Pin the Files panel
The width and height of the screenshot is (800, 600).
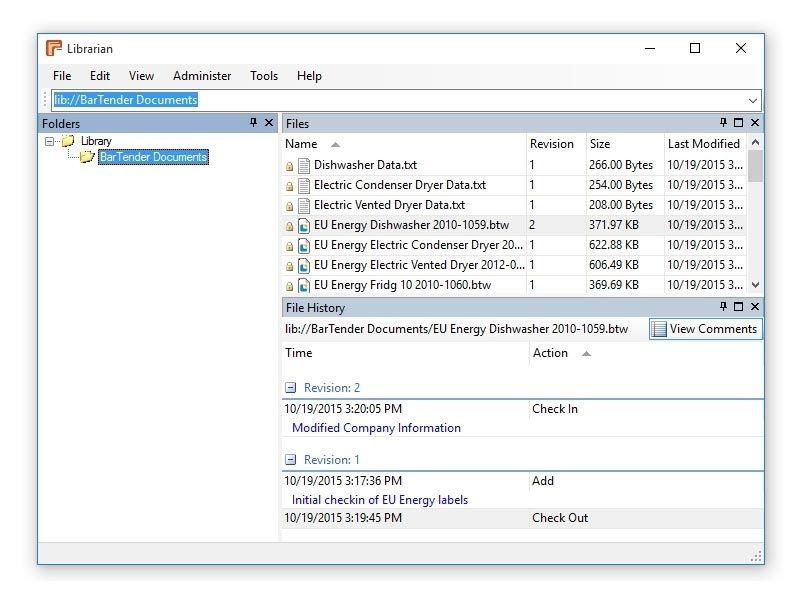coord(723,122)
